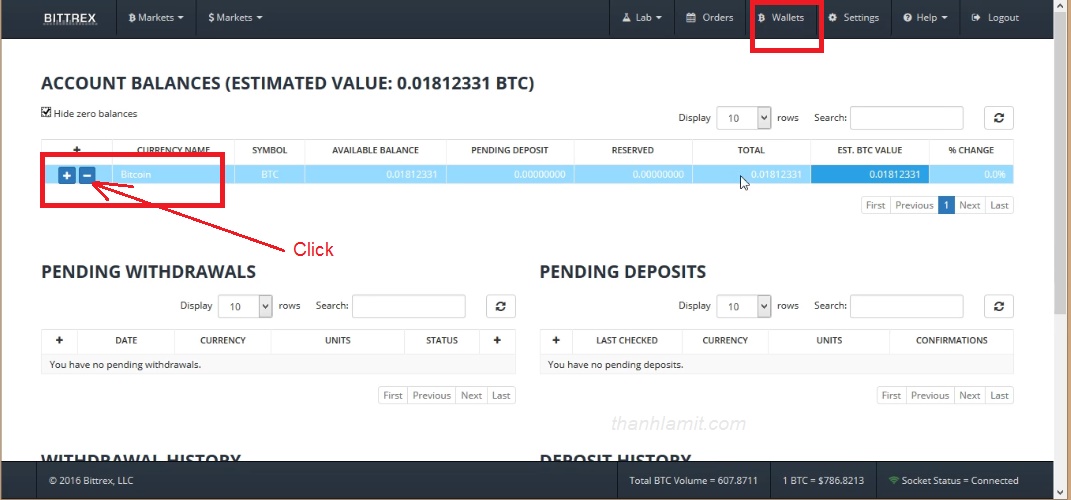Click the BTC symbol cell
This screenshot has width=1071, height=500.
coord(270,175)
